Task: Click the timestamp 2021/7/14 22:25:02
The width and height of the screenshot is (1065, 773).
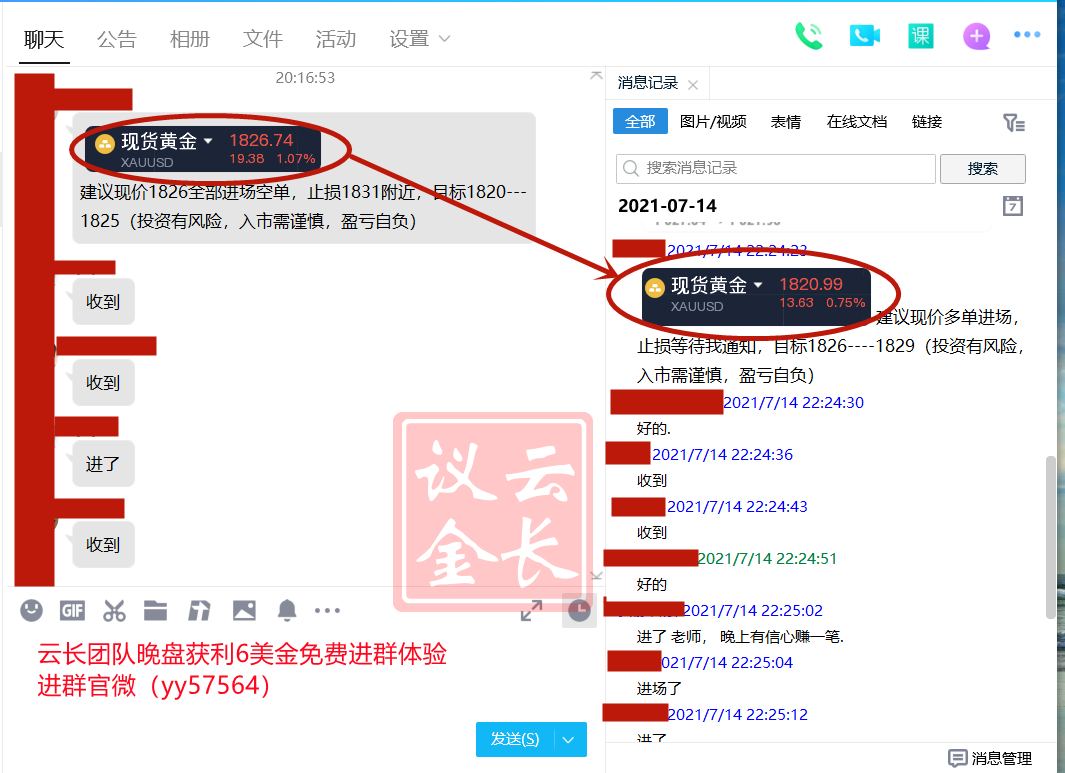Action: pos(753,610)
